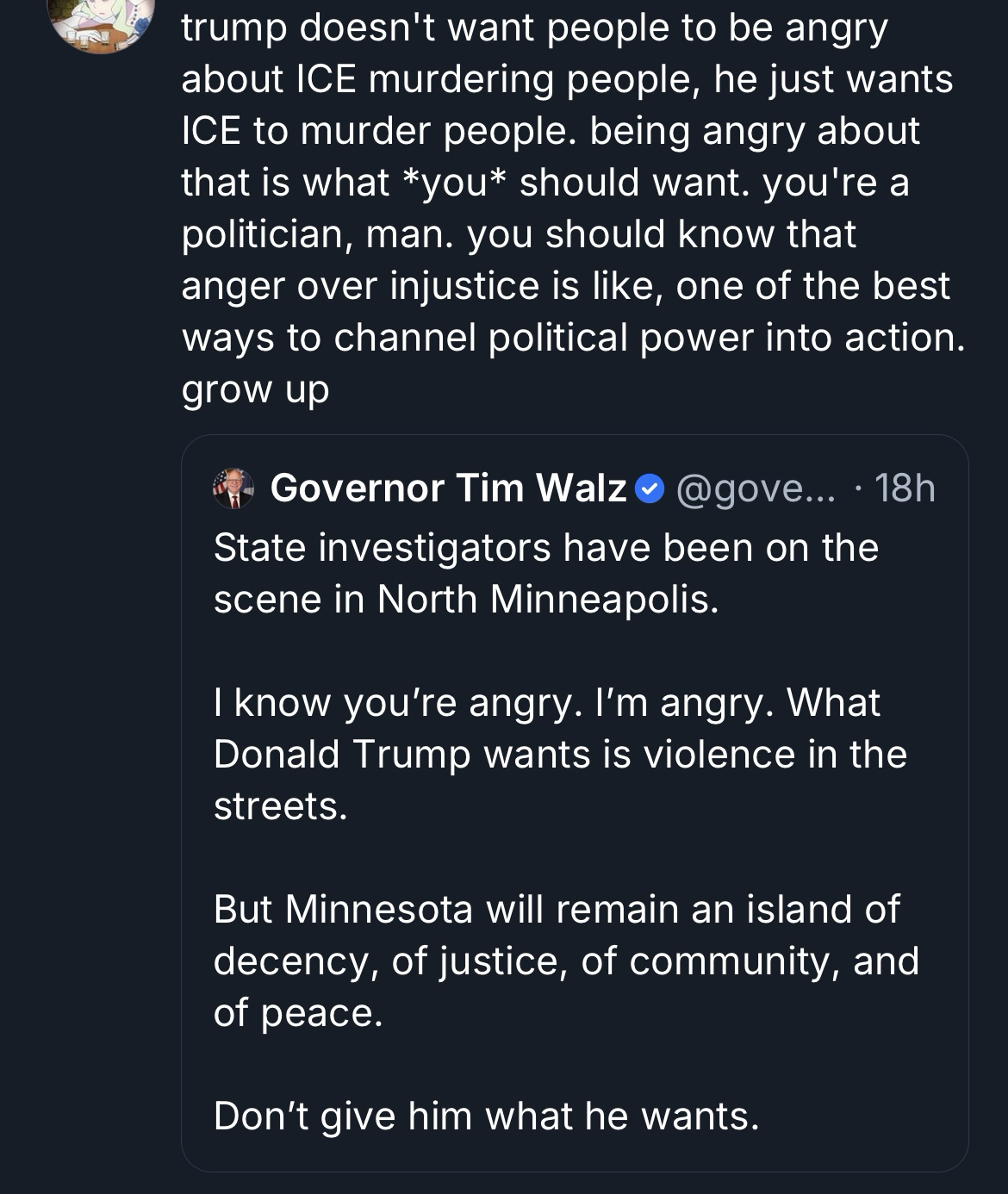Click the "anger over injustice" line
Image resolution: width=1008 pixels, height=1194 pixels.
(x=565, y=285)
